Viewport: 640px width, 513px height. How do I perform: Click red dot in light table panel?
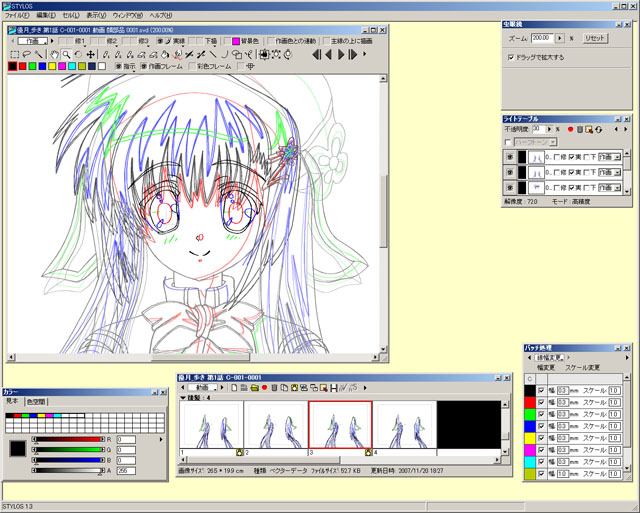[571, 129]
